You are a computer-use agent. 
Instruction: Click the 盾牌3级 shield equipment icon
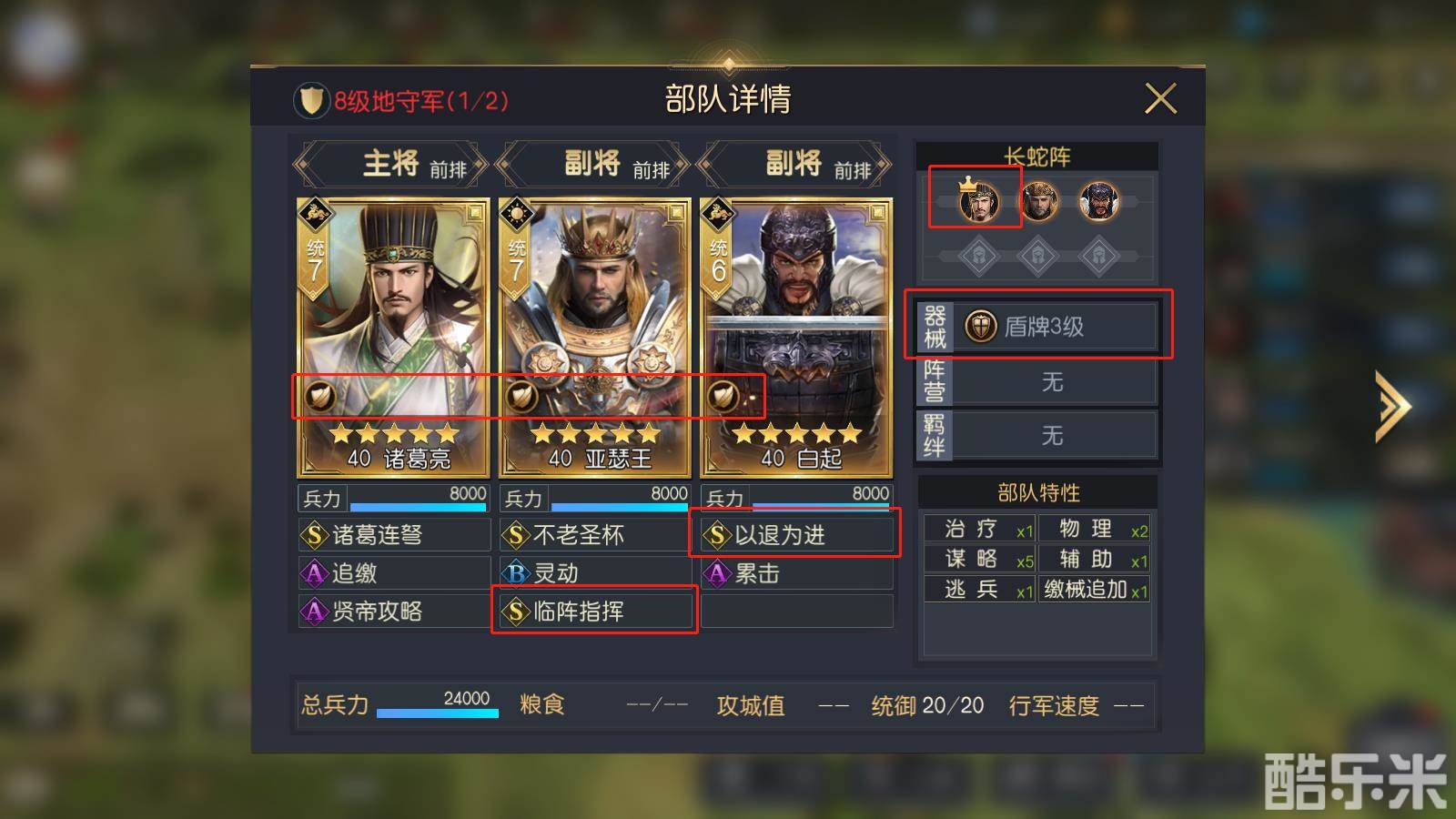980,327
